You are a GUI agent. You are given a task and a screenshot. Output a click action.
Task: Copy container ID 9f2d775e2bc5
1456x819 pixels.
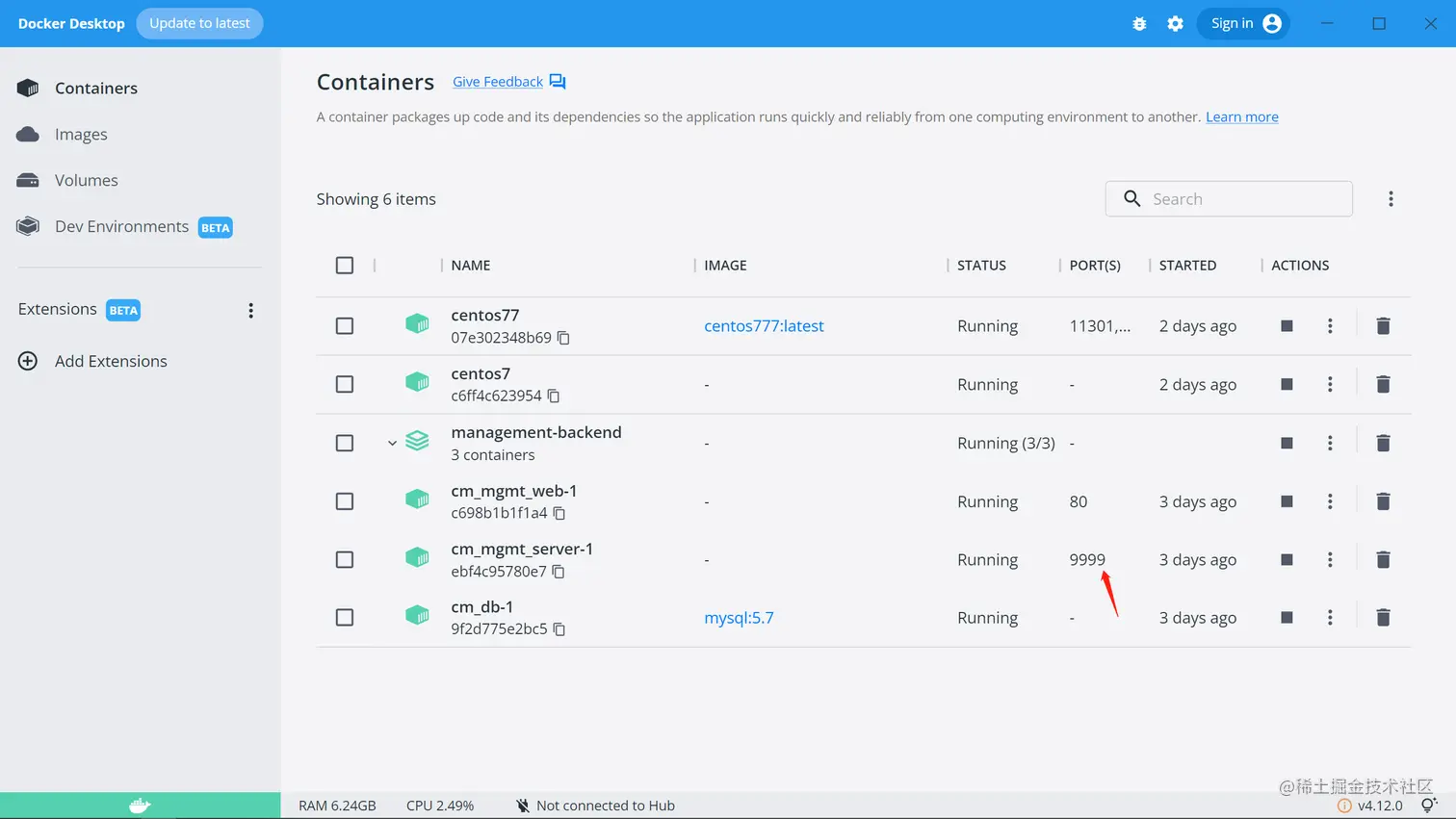pyautogui.click(x=559, y=629)
